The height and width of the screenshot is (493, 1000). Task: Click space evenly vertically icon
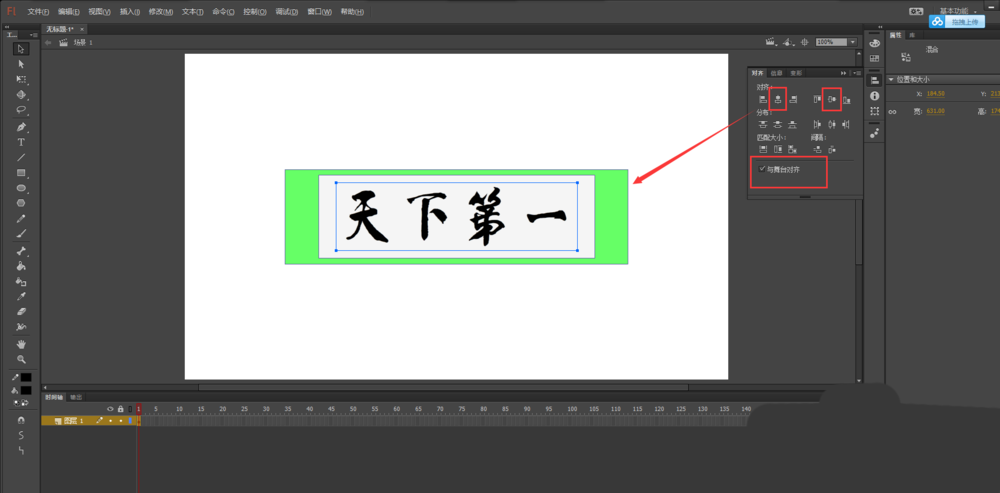click(817, 149)
